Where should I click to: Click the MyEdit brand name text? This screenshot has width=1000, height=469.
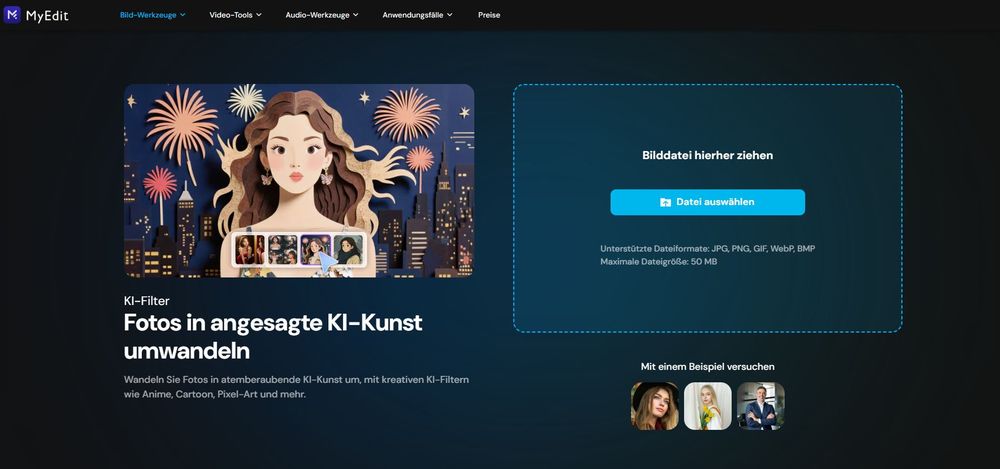point(47,15)
